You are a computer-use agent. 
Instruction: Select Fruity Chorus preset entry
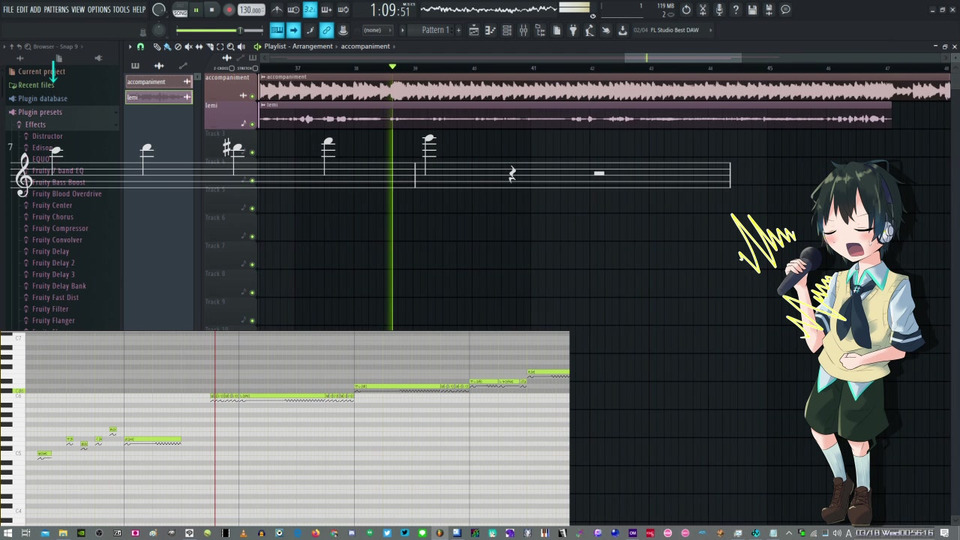point(53,217)
